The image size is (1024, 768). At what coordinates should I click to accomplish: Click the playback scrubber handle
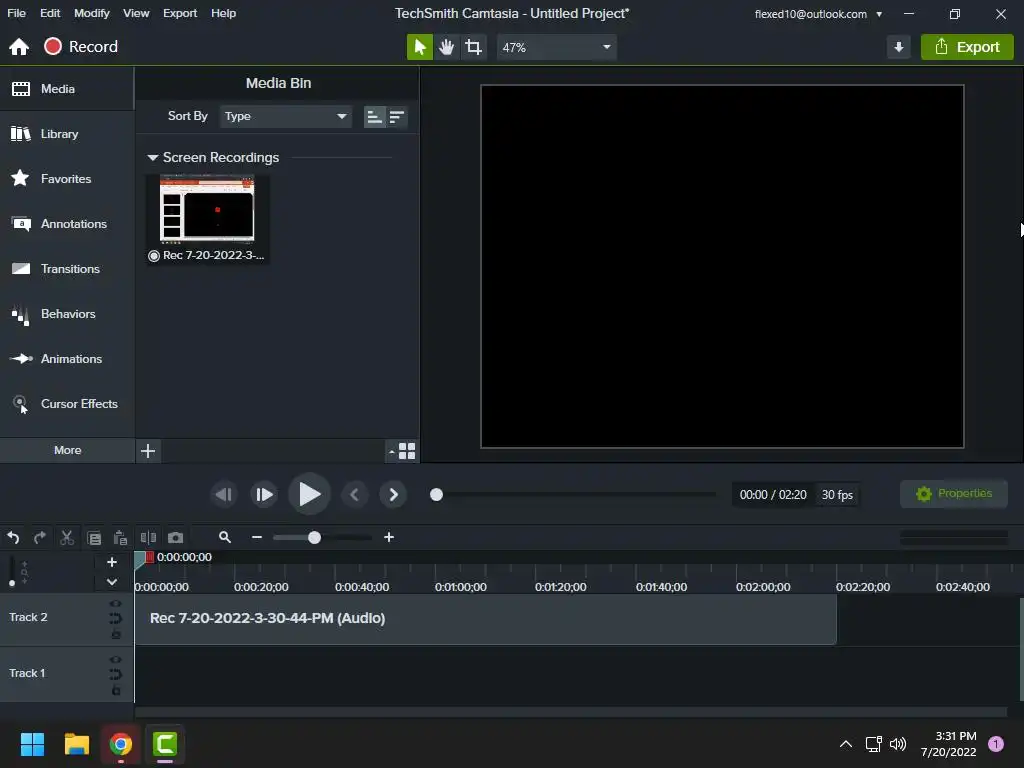click(x=436, y=494)
